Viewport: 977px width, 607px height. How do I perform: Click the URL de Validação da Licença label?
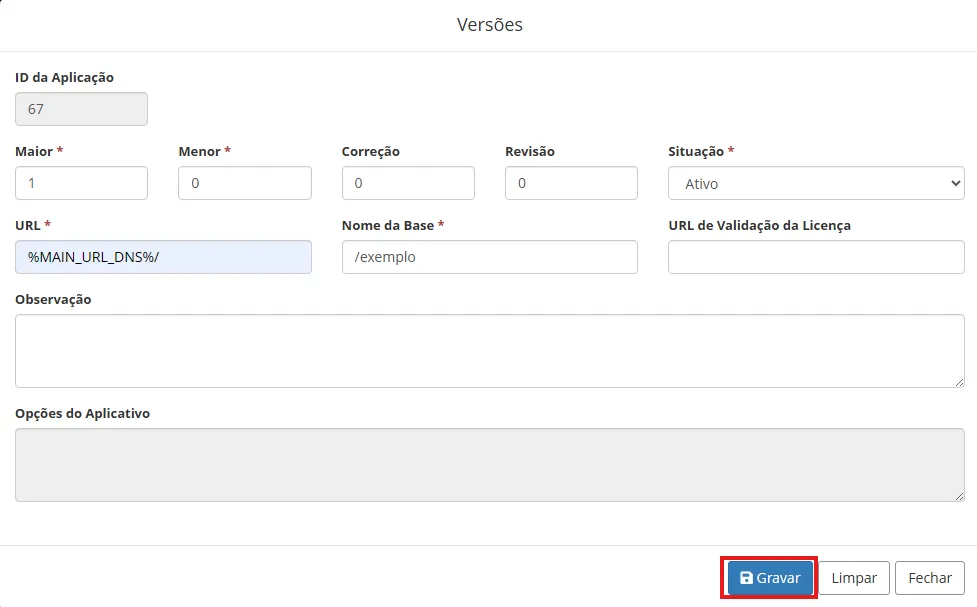pyautogui.click(x=760, y=225)
